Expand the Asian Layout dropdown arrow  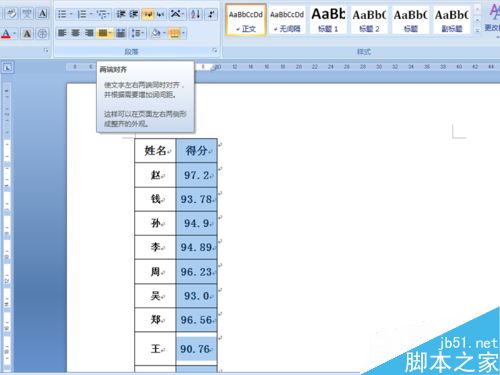click(x=183, y=14)
